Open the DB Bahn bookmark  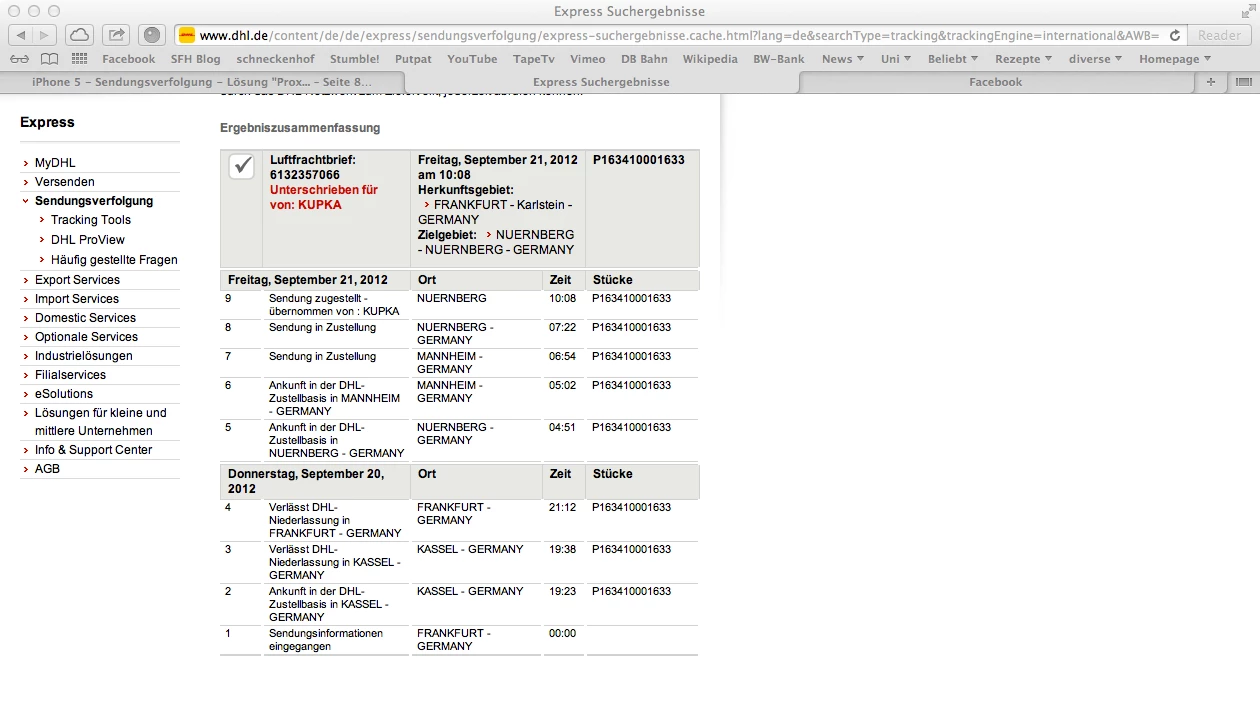click(x=644, y=59)
